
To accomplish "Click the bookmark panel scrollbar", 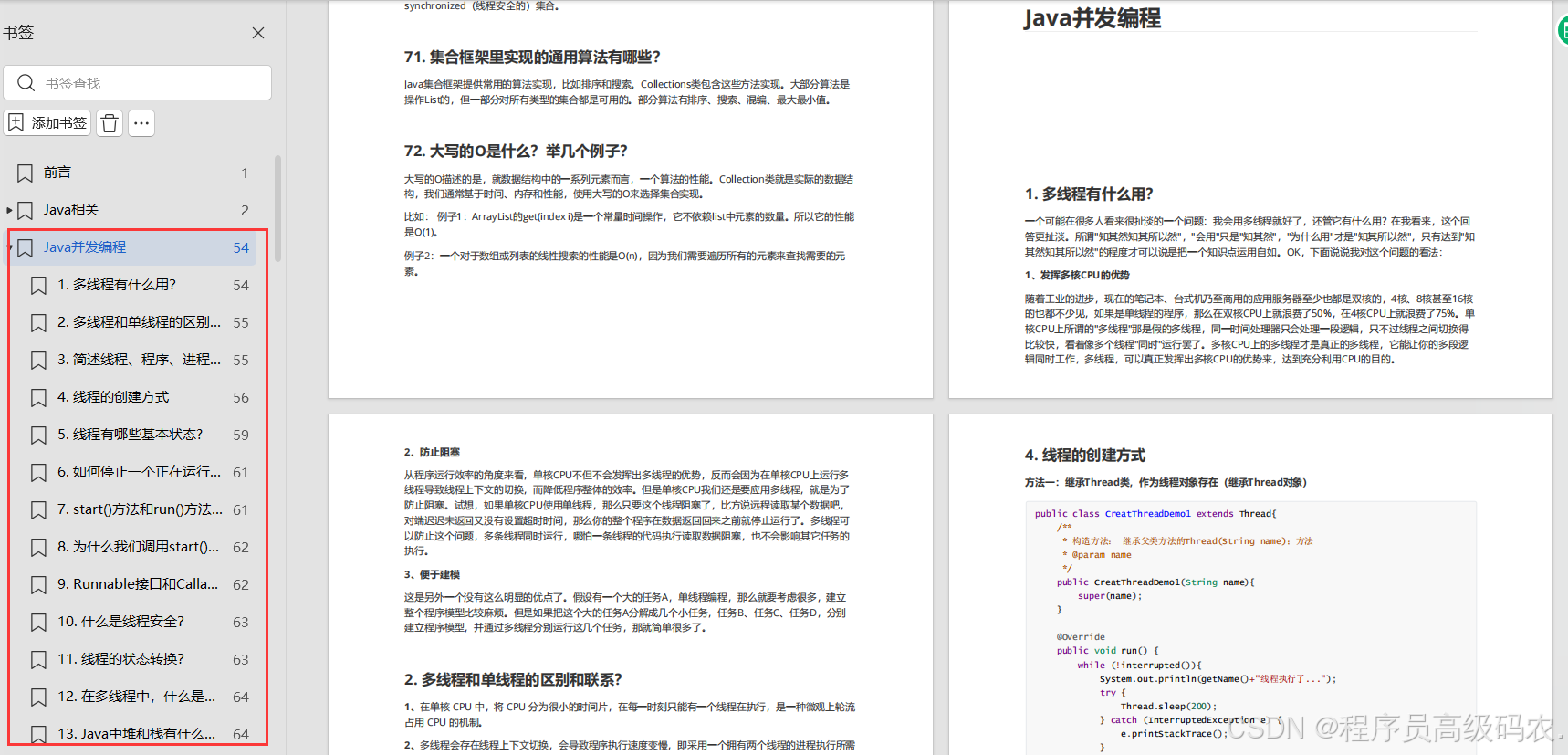I will (277, 208).
